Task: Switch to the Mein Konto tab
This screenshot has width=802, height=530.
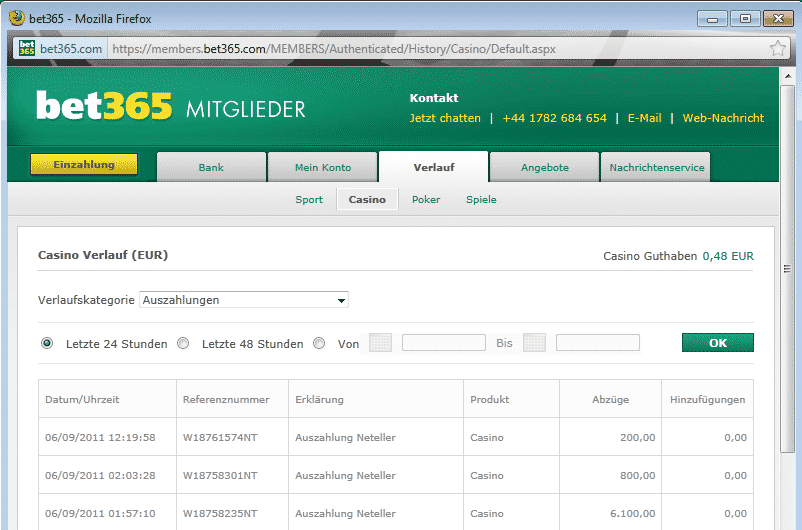Action: 323,167
